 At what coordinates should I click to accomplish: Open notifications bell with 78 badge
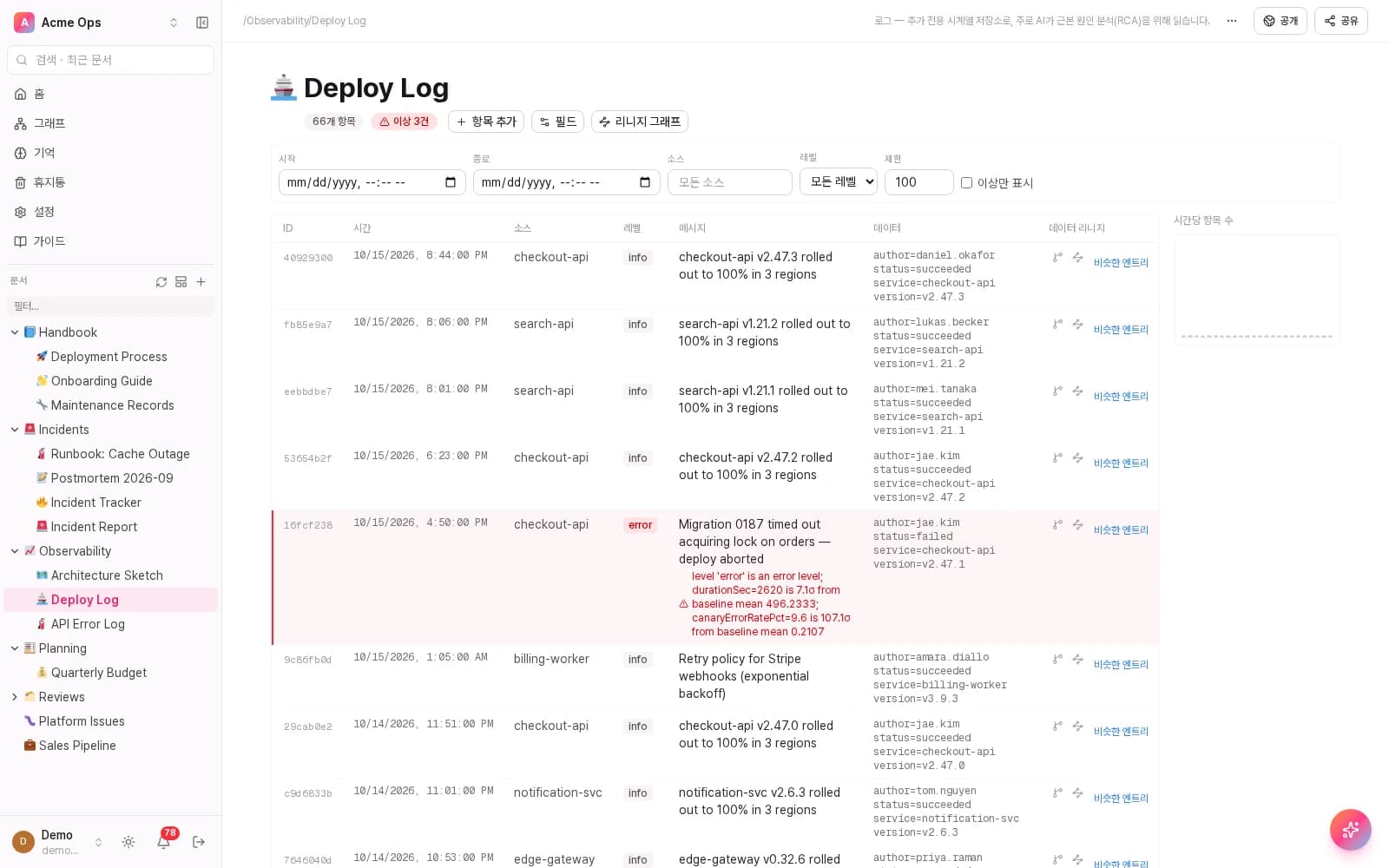click(x=163, y=841)
